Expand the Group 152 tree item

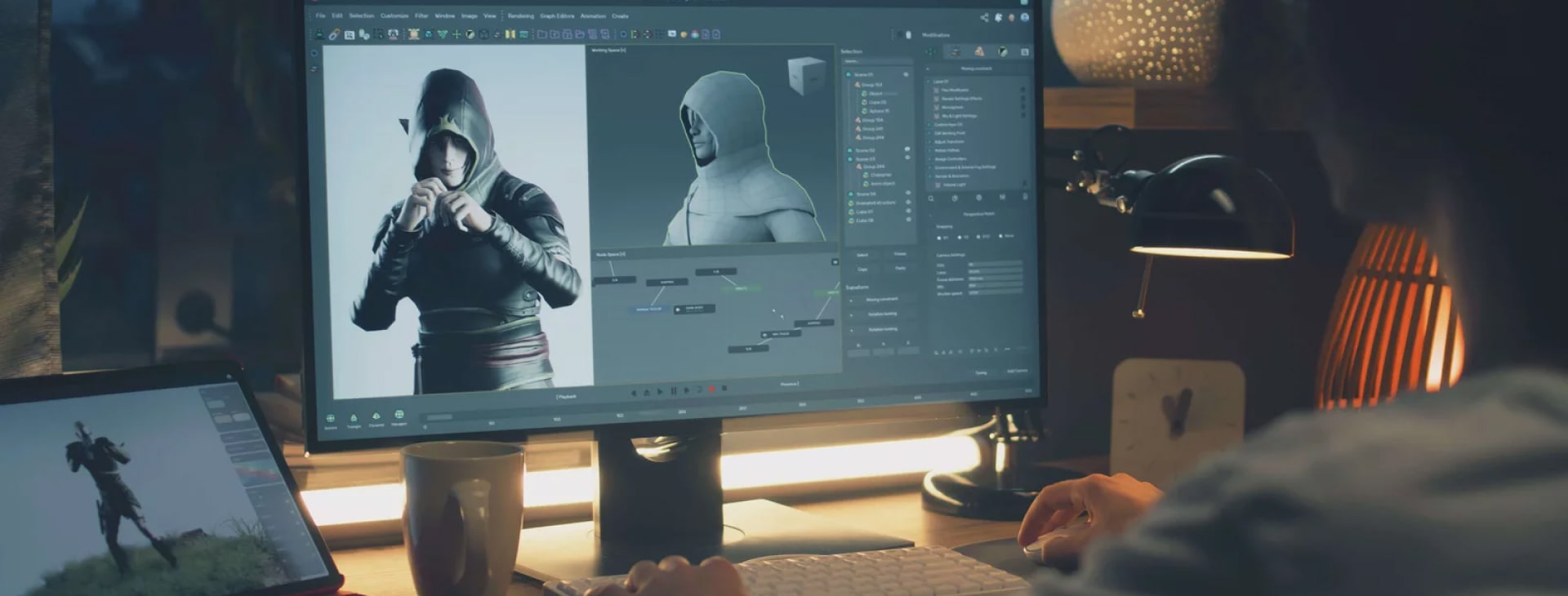(x=857, y=85)
